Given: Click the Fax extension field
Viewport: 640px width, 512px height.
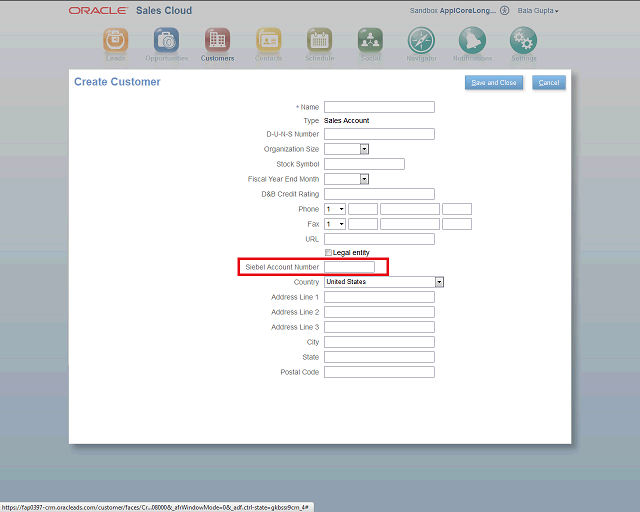Looking at the screenshot, I should click(457, 224).
